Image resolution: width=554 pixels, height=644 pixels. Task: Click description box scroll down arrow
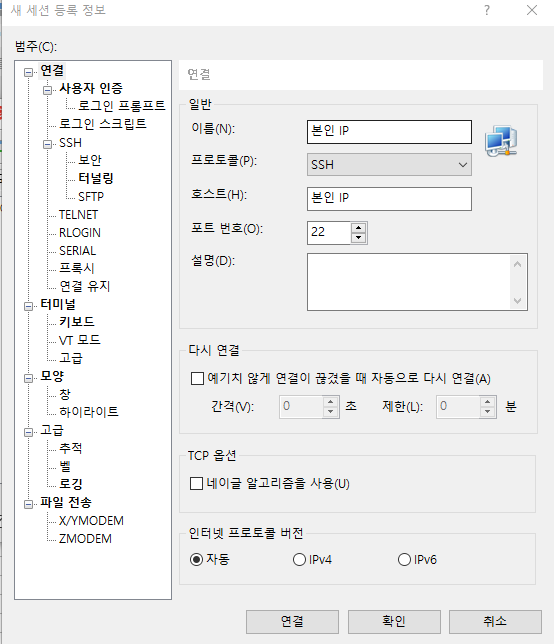coord(517,301)
